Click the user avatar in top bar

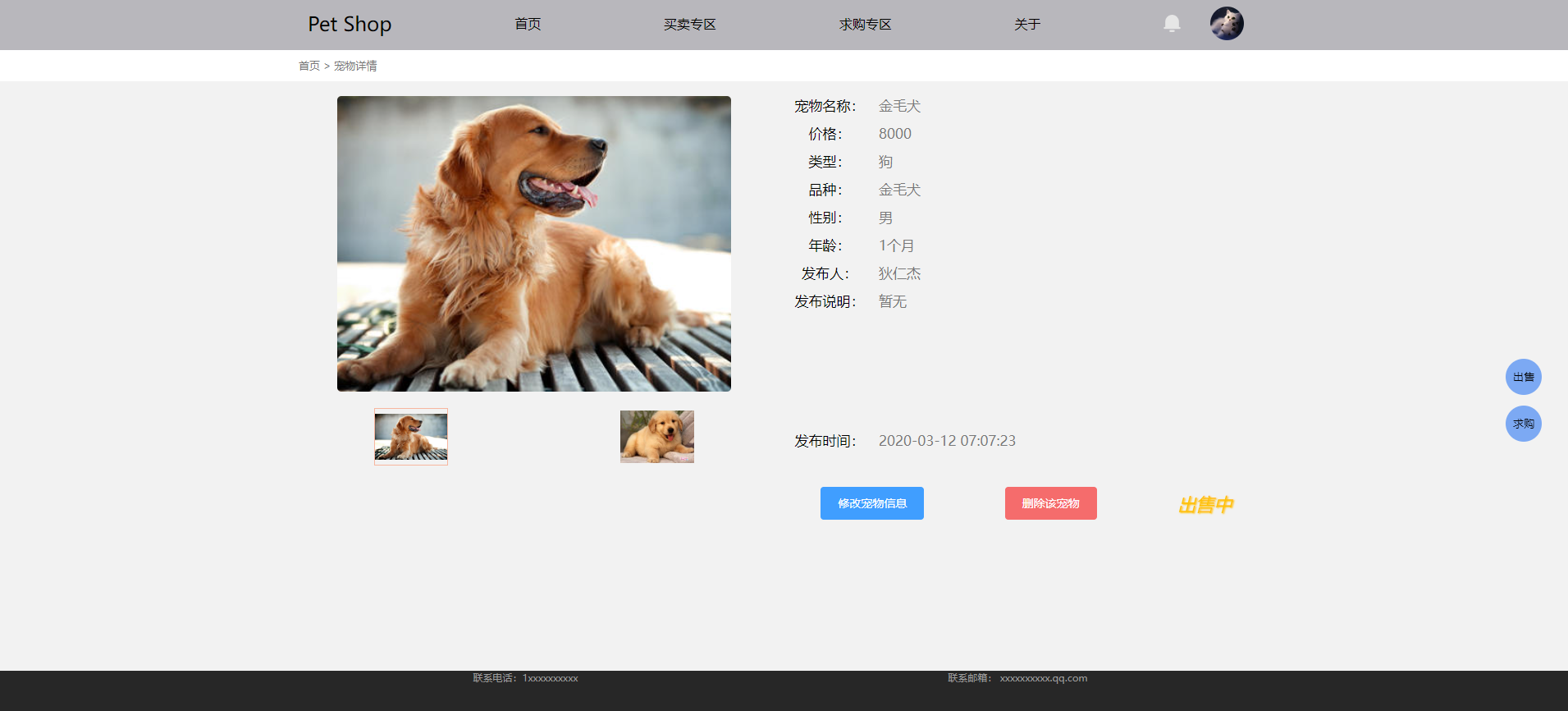1227,24
